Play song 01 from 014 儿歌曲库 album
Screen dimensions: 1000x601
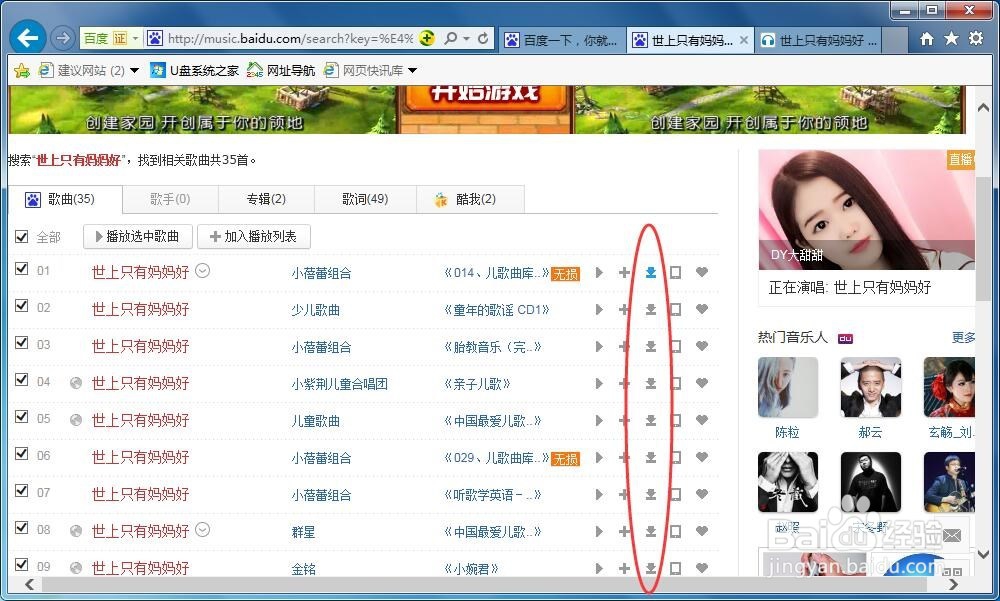point(599,272)
